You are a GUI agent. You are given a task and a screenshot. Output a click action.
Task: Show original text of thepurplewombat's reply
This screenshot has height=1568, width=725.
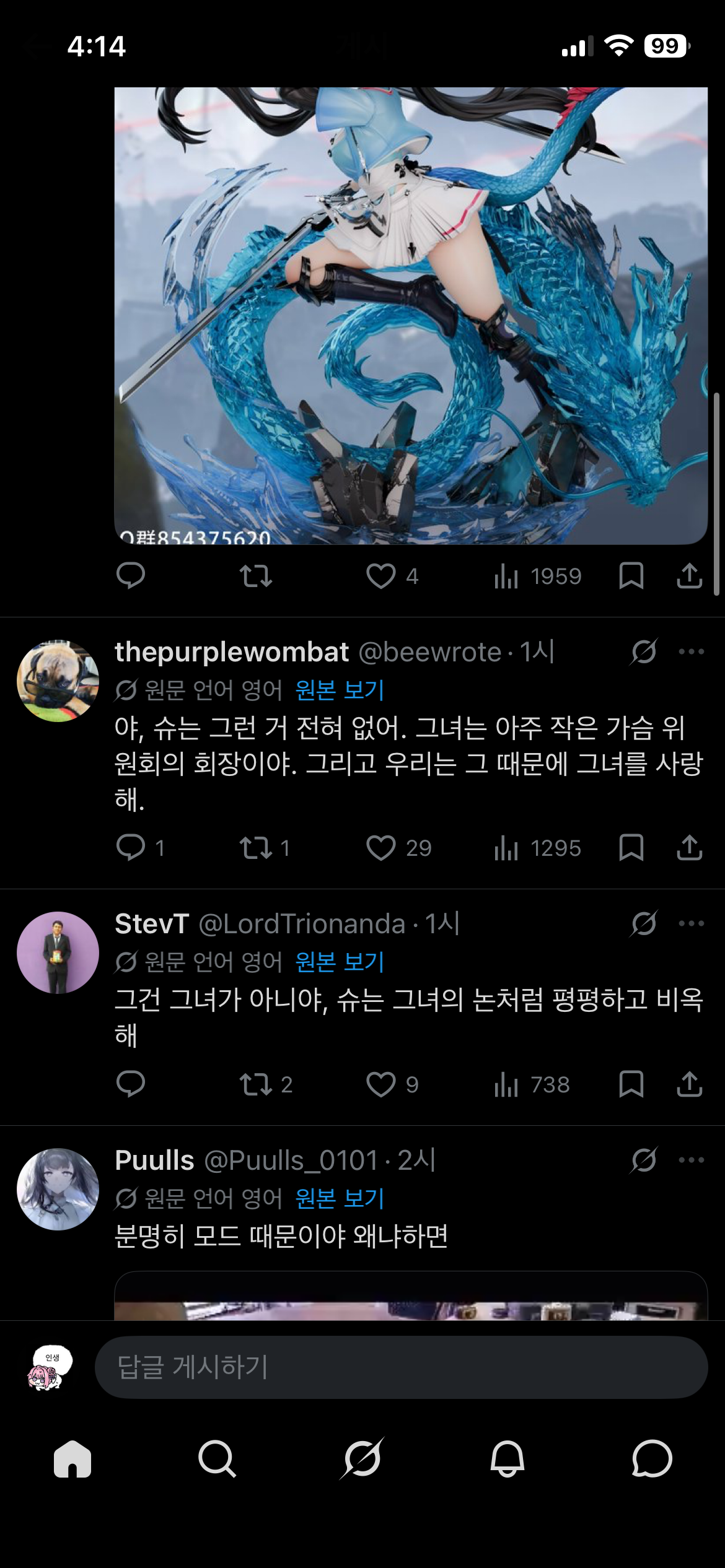coord(340,689)
